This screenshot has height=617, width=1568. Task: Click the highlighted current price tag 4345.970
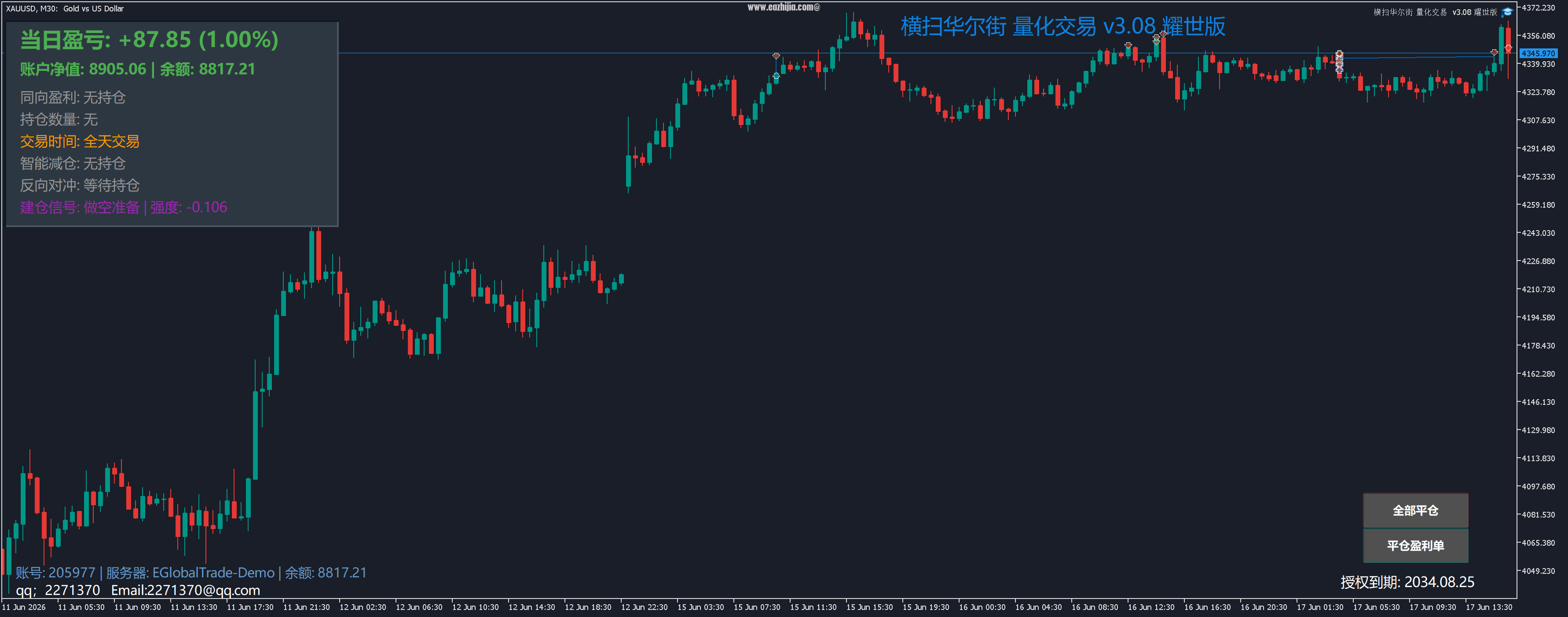coord(1538,54)
